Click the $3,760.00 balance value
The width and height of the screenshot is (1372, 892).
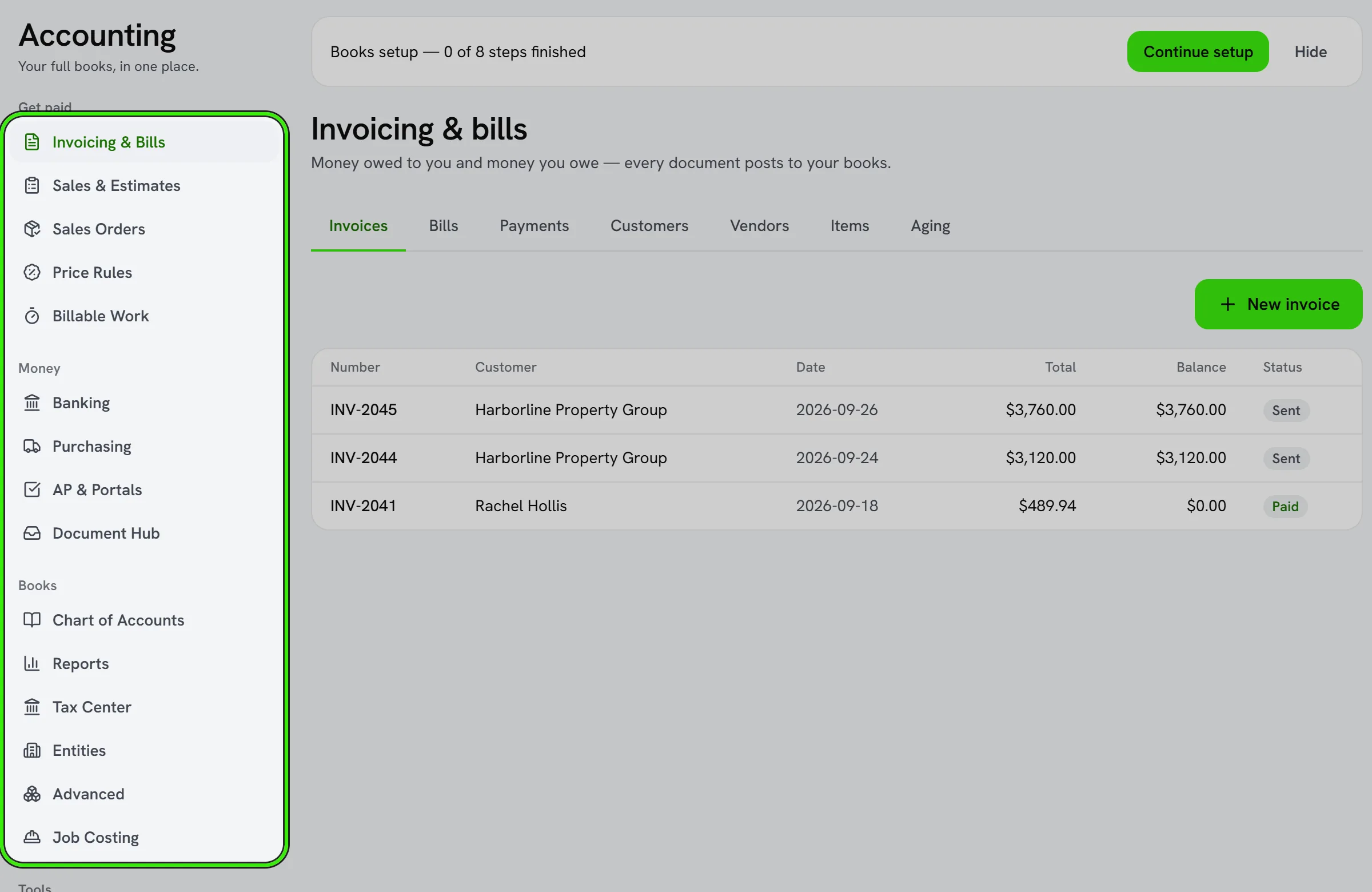click(x=1191, y=410)
